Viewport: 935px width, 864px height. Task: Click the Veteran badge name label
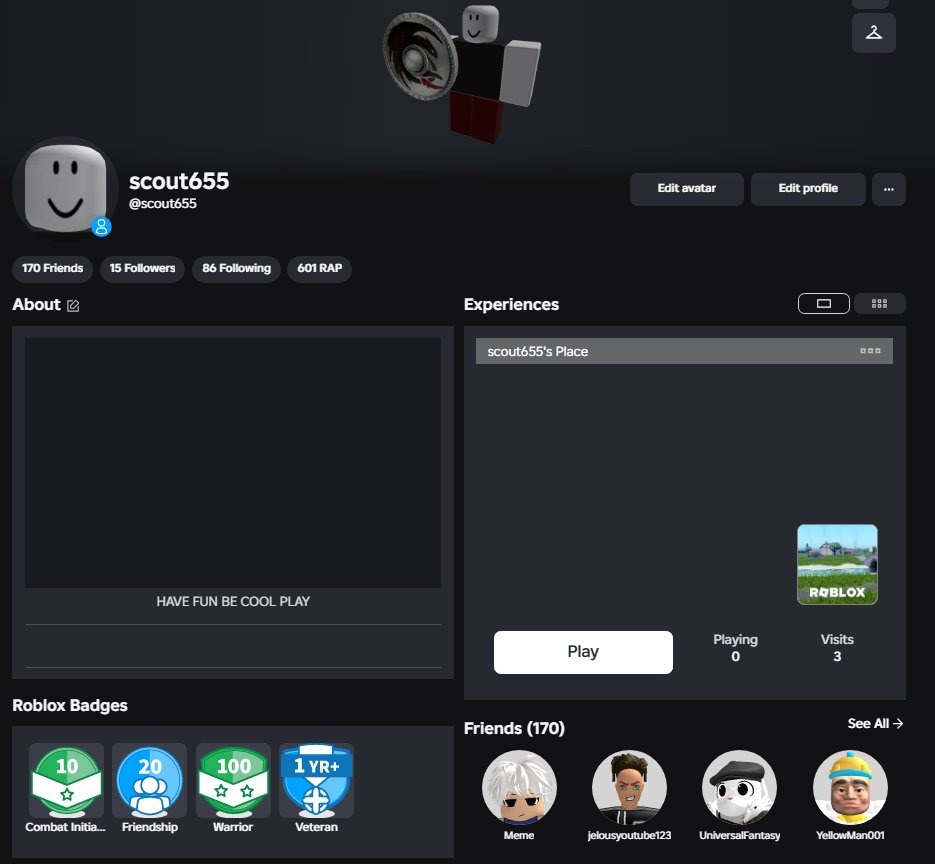tap(317, 827)
